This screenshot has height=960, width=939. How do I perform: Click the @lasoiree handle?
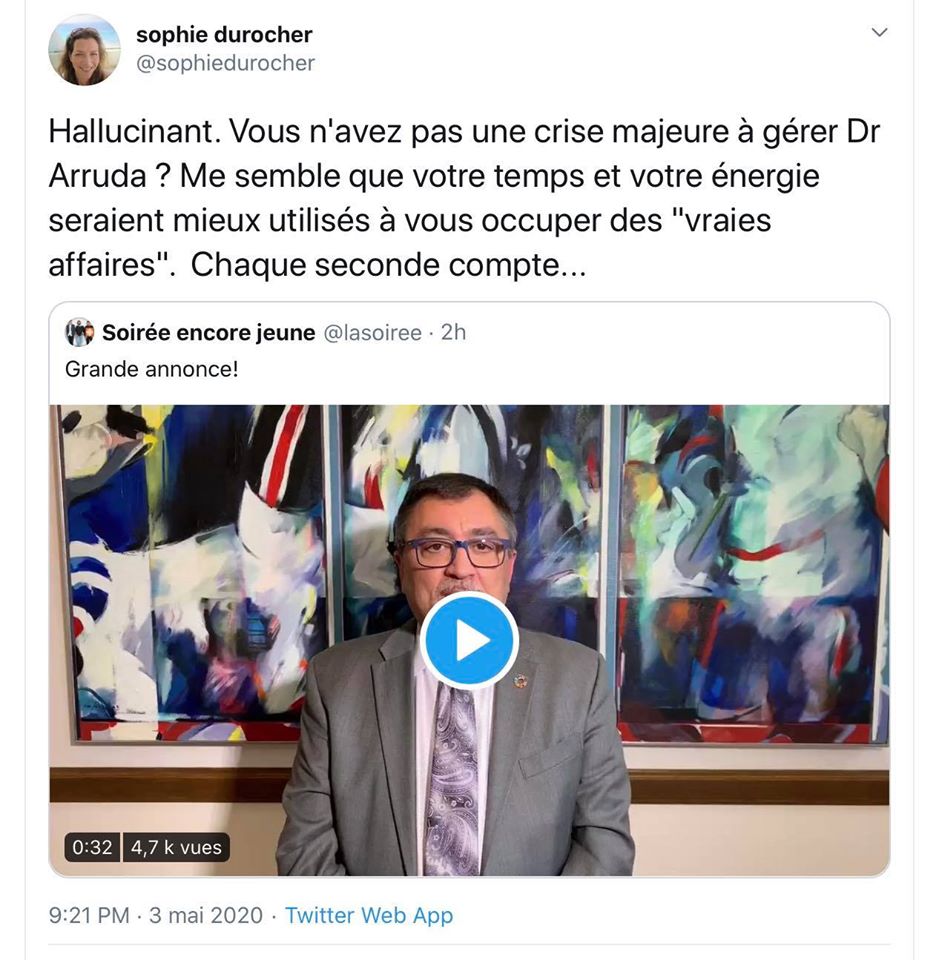coord(372,332)
